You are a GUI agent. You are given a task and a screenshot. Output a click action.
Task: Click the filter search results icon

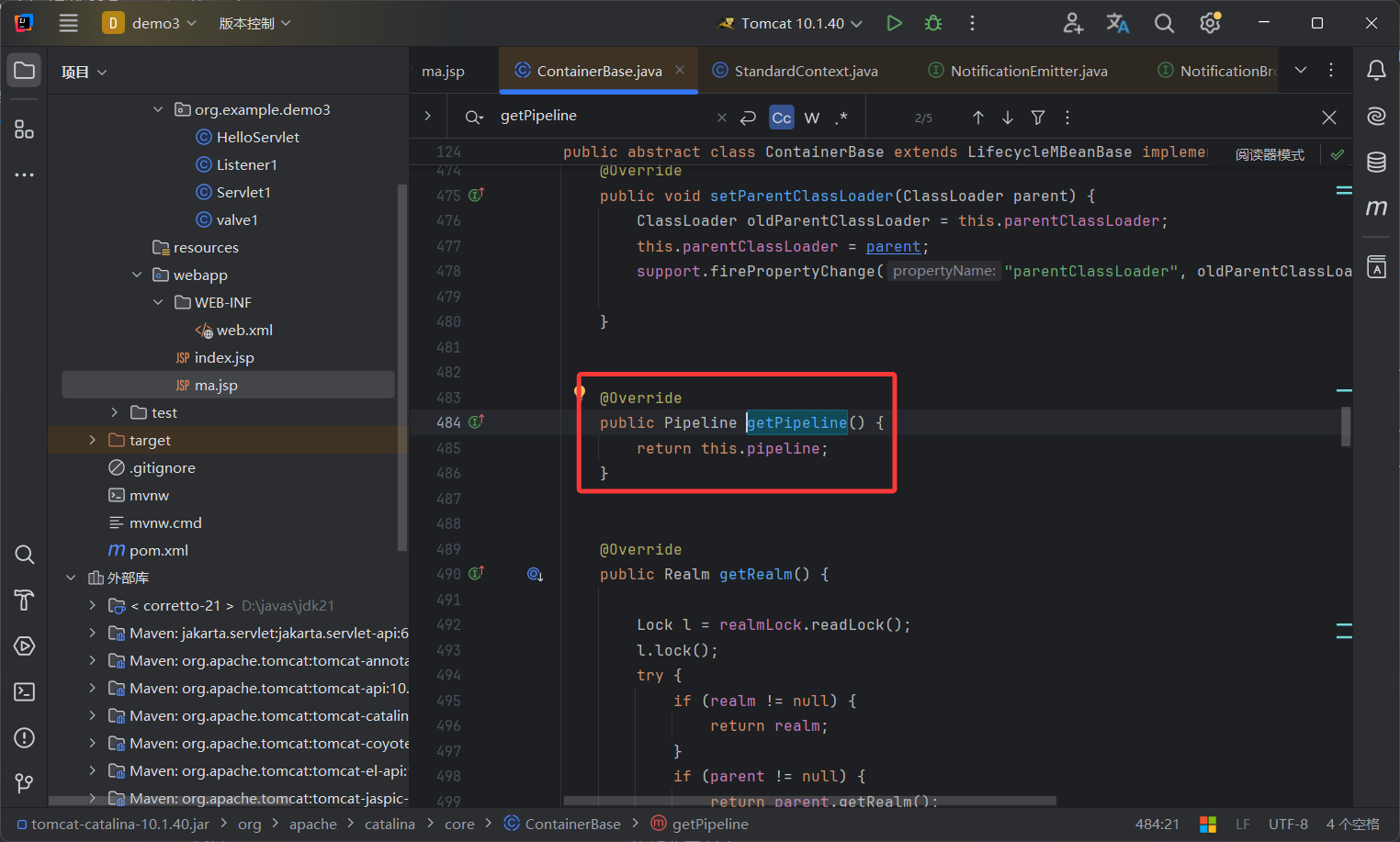(1037, 118)
